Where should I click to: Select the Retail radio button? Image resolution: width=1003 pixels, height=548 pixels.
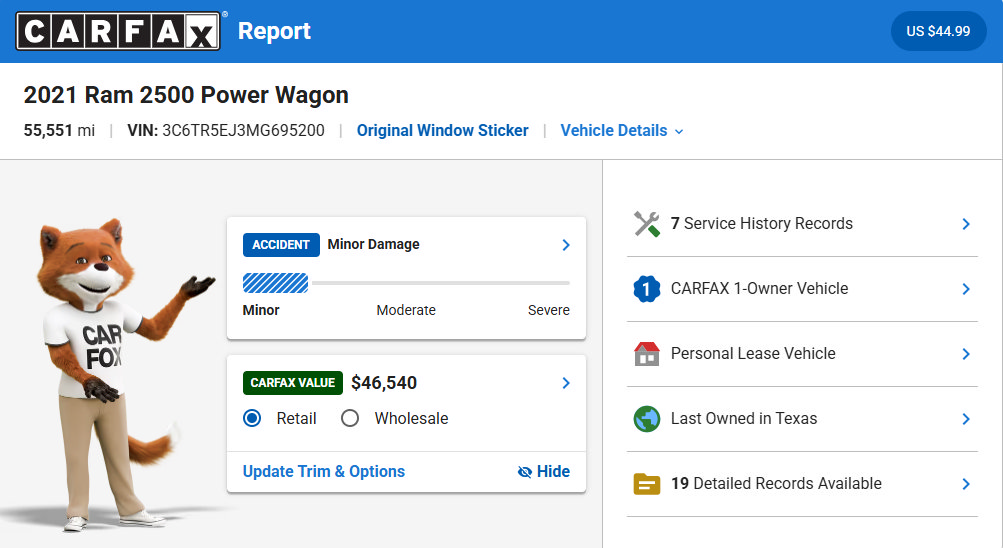coord(252,418)
